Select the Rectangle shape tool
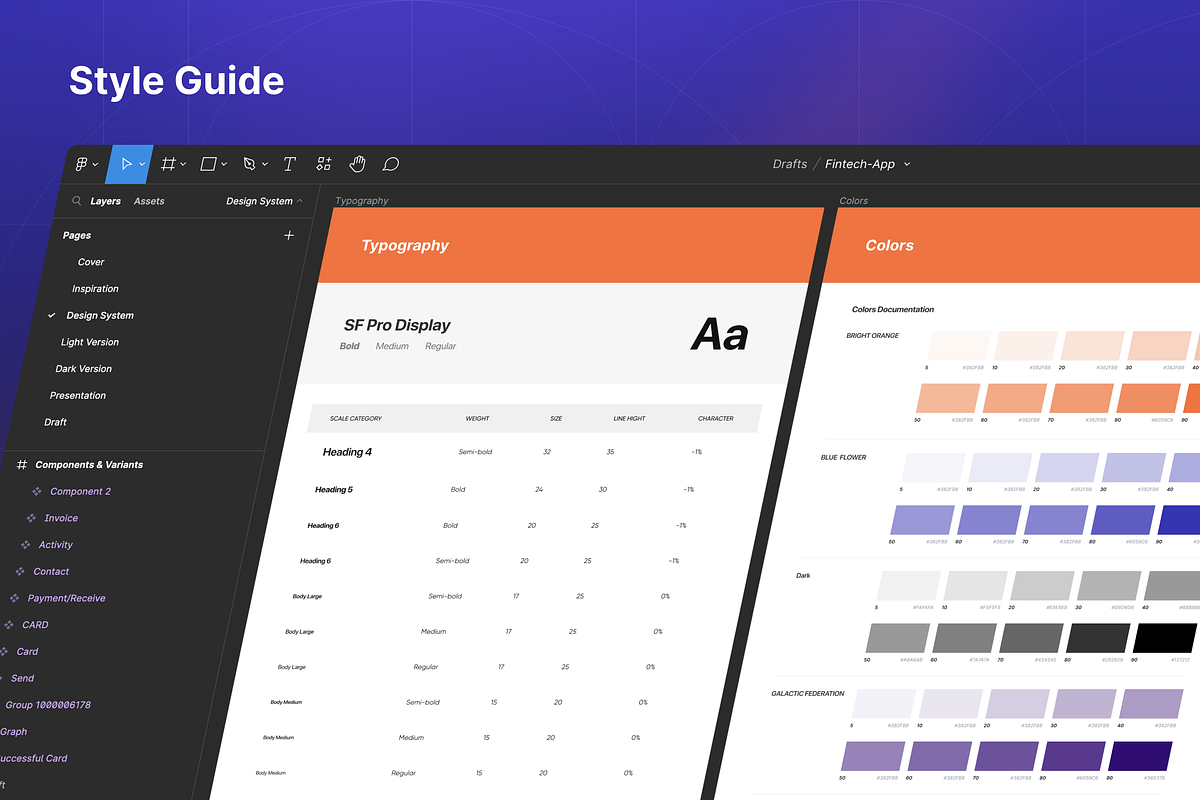This screenshot has width=1200, height=800. pos(209,164)
